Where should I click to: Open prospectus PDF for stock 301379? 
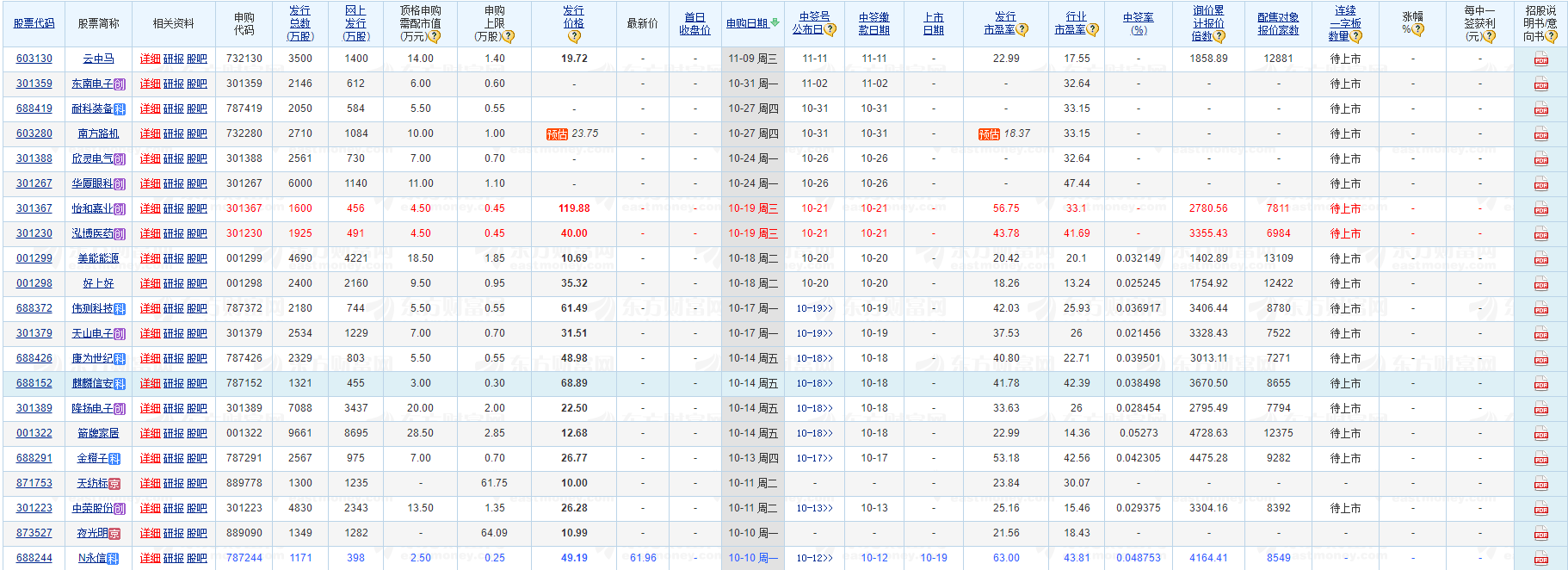click(x=1540, y=334)
